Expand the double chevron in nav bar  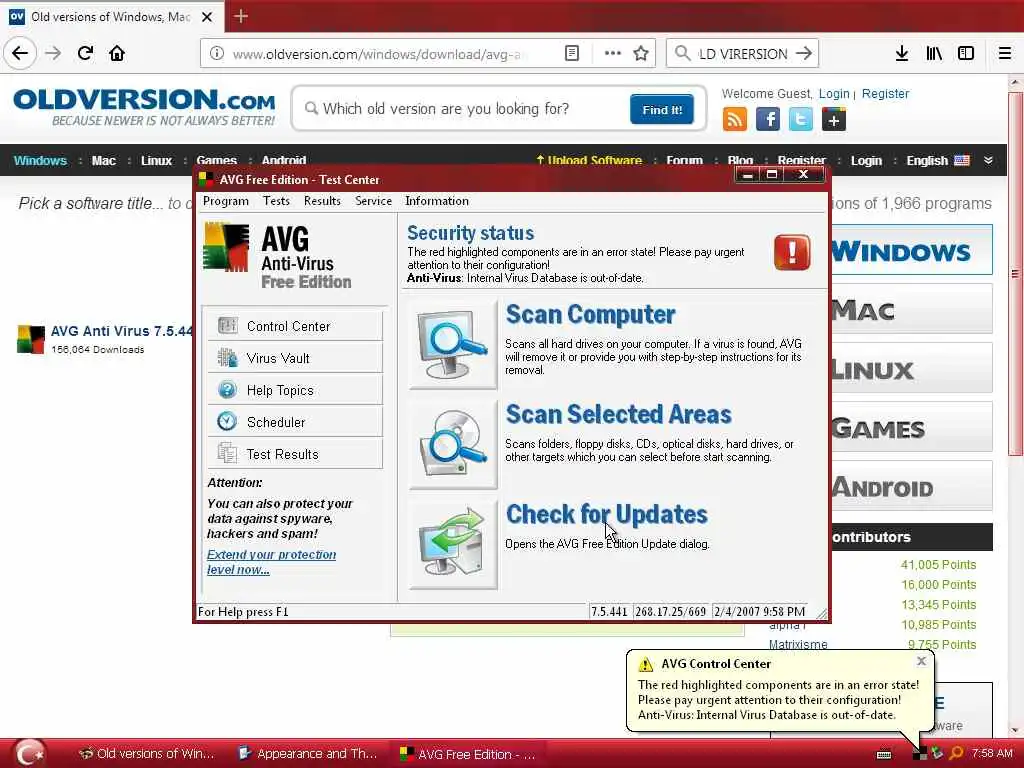pyautogui.click(x=988, y=161)
